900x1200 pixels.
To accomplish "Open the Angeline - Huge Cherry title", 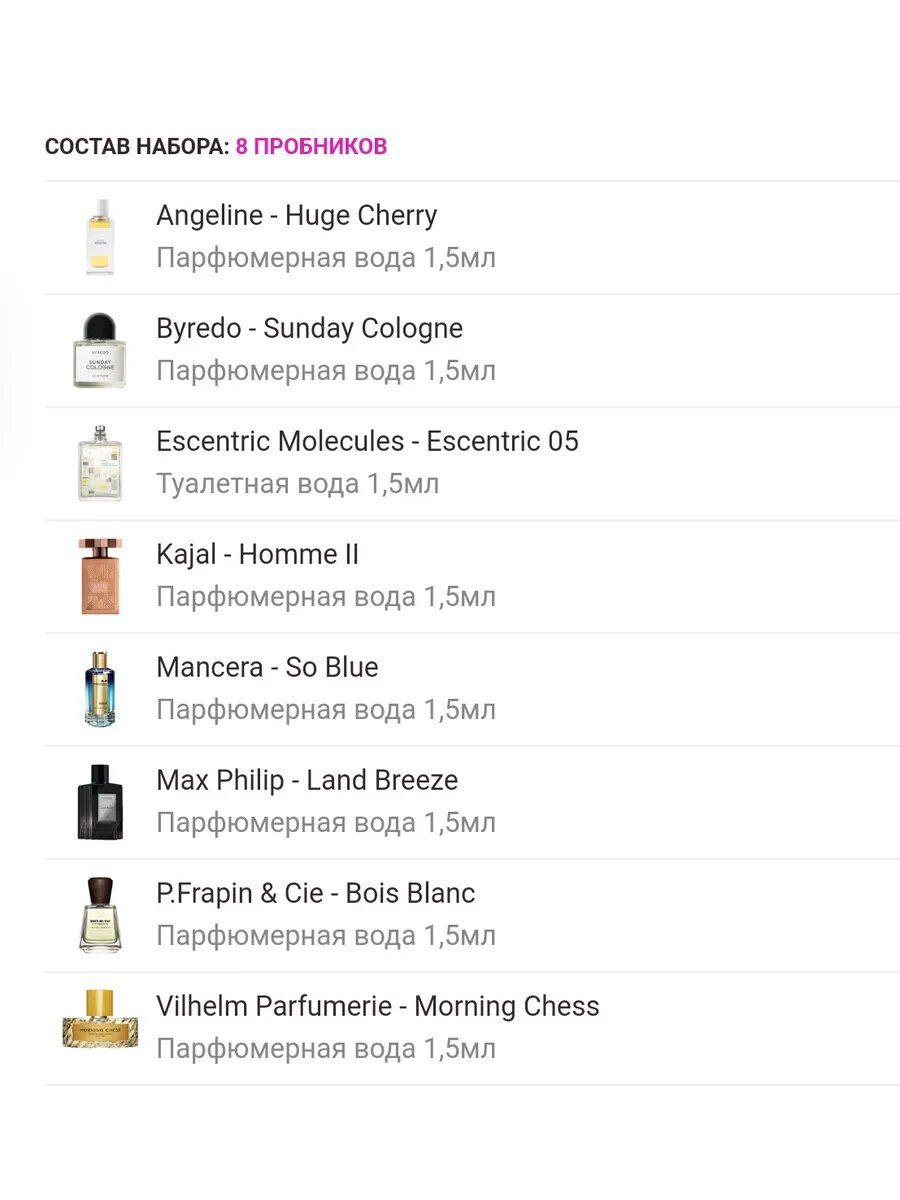I will coord(296,216).
